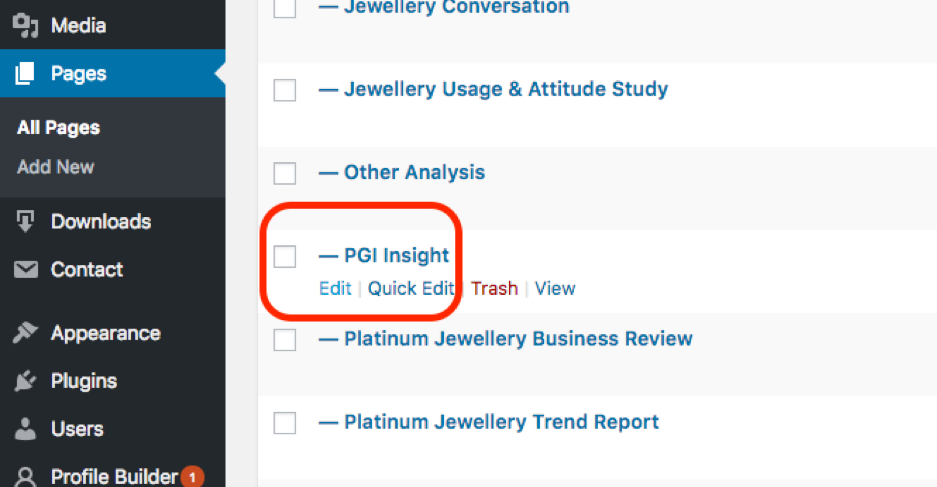The width and height of the screenshot is (937, 487).
Task: Click the Users person icon
Action: 26,429
